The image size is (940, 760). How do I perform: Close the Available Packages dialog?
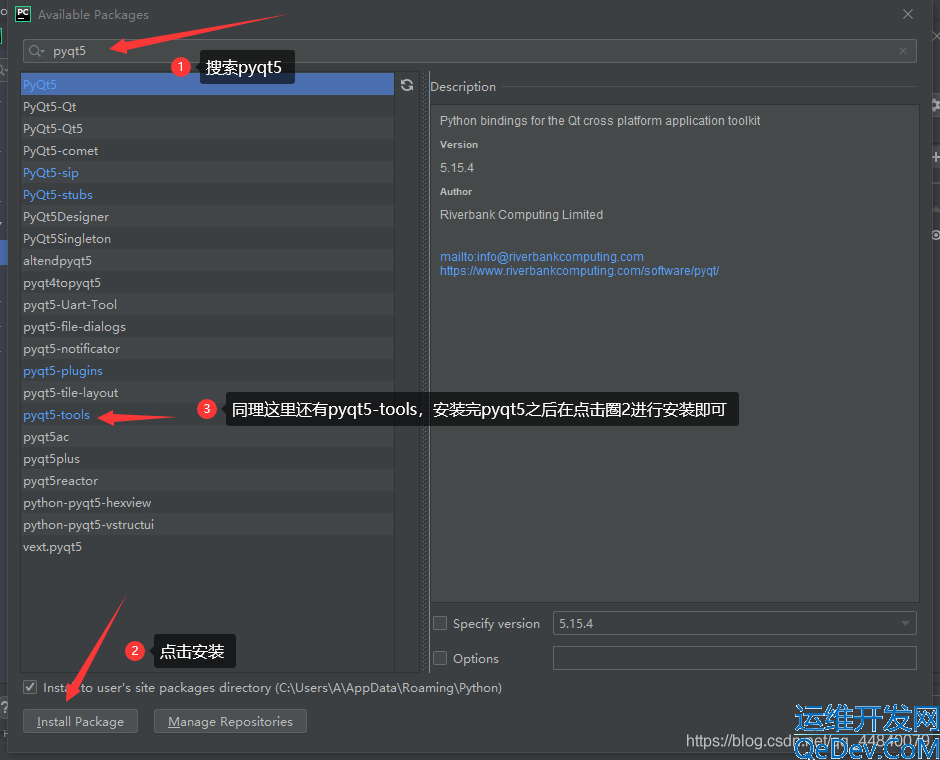(908, 14)
